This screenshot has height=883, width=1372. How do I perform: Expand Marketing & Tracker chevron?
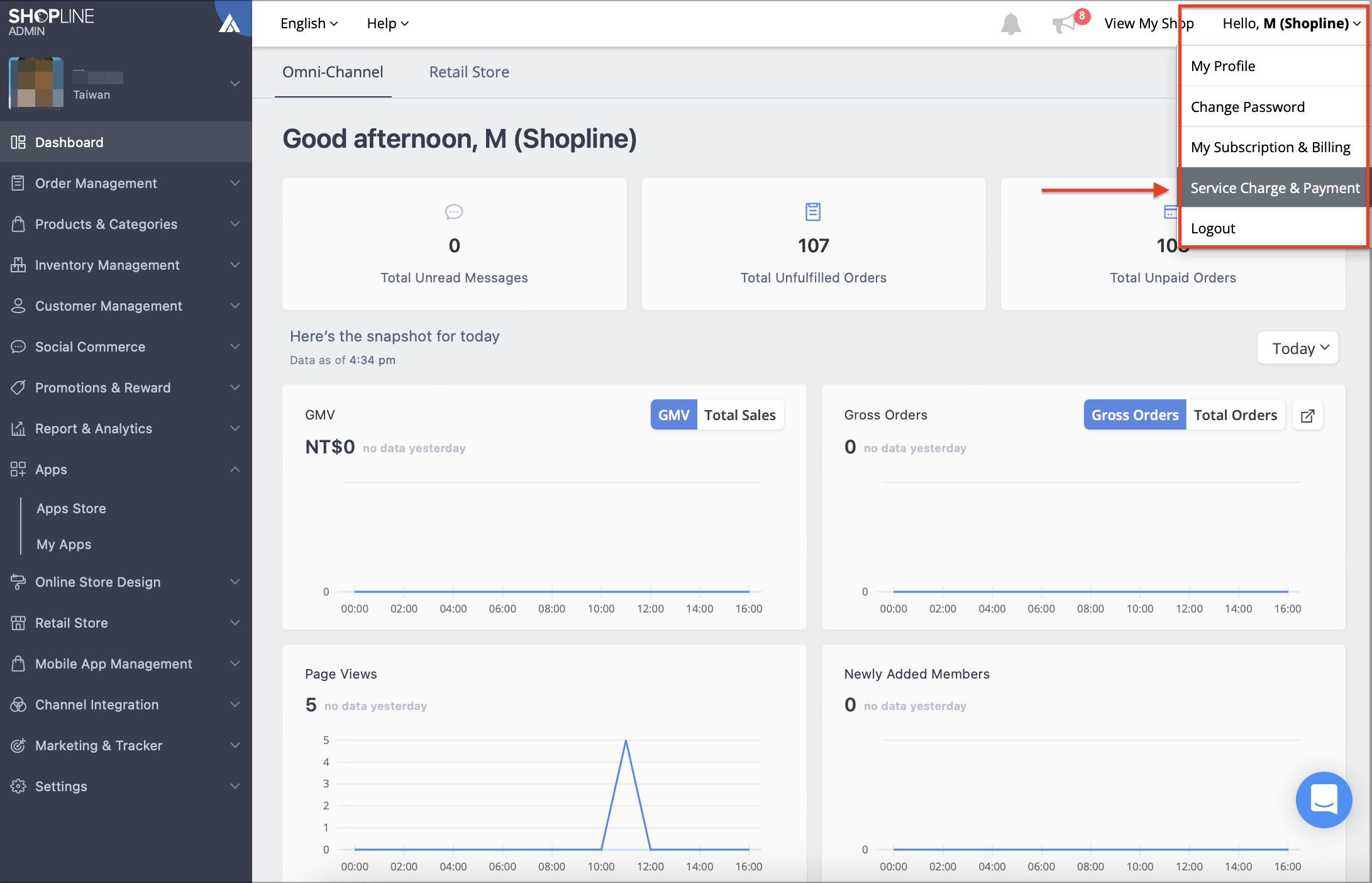coord(235,745)
